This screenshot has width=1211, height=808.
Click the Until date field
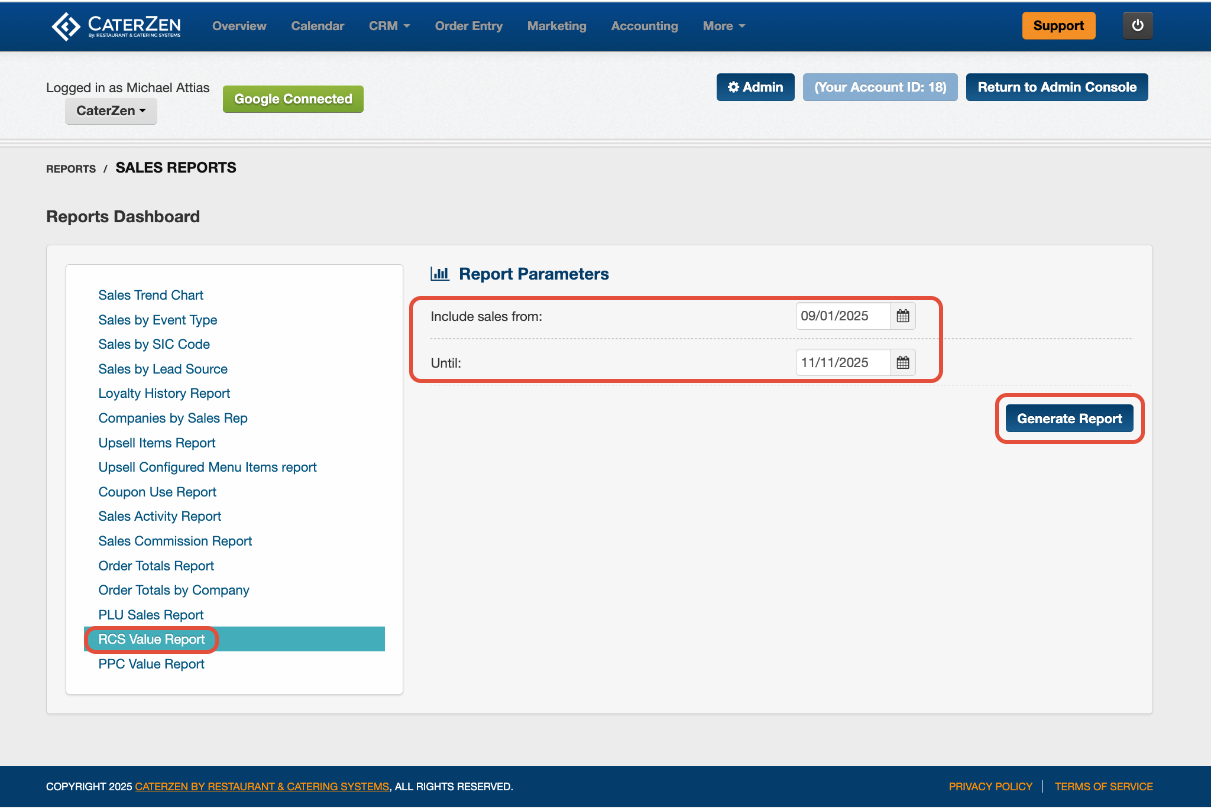(843, 362)
